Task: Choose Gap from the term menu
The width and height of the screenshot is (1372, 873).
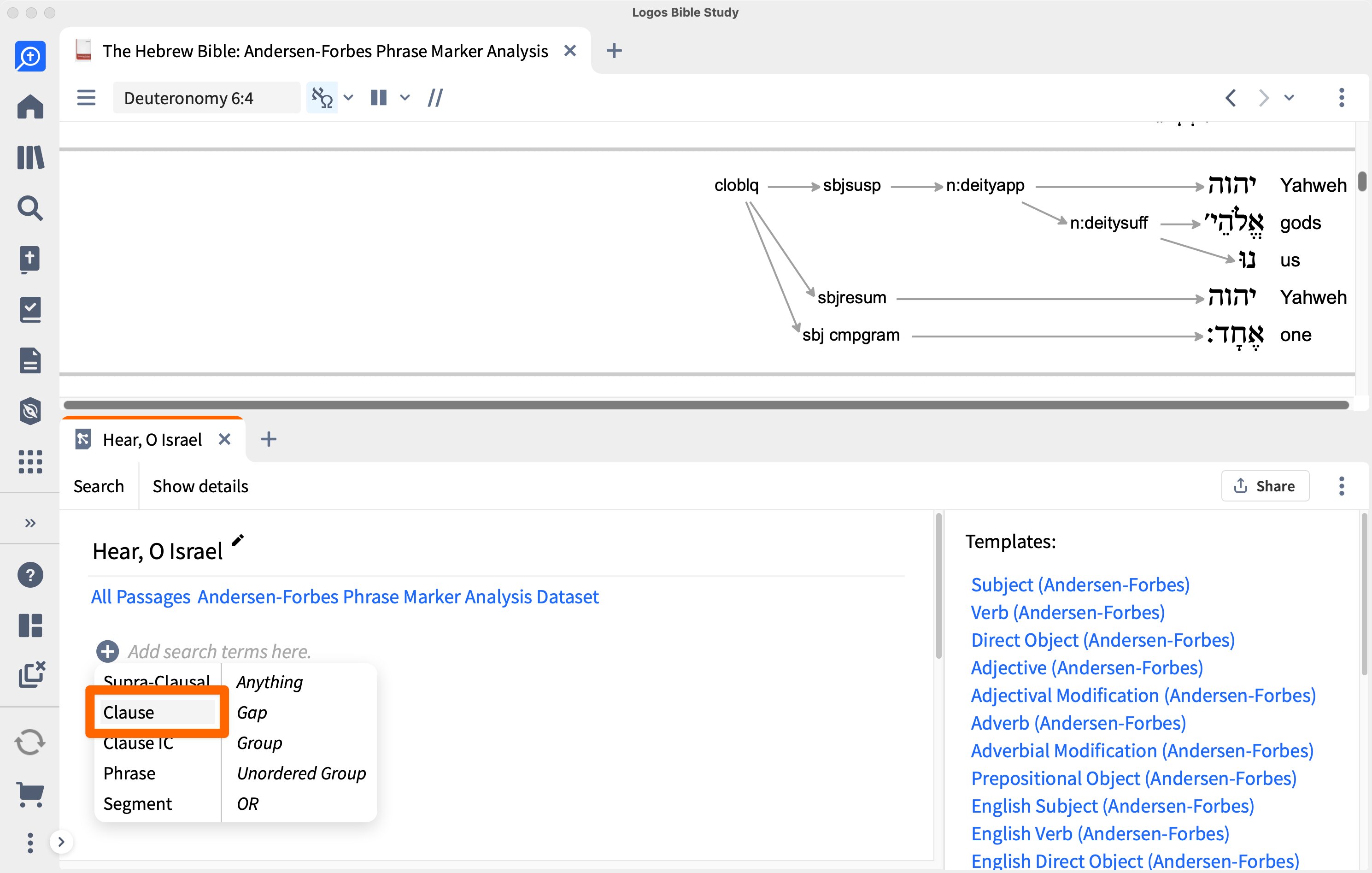Action: pyautogui.click(x=252, y=712)
